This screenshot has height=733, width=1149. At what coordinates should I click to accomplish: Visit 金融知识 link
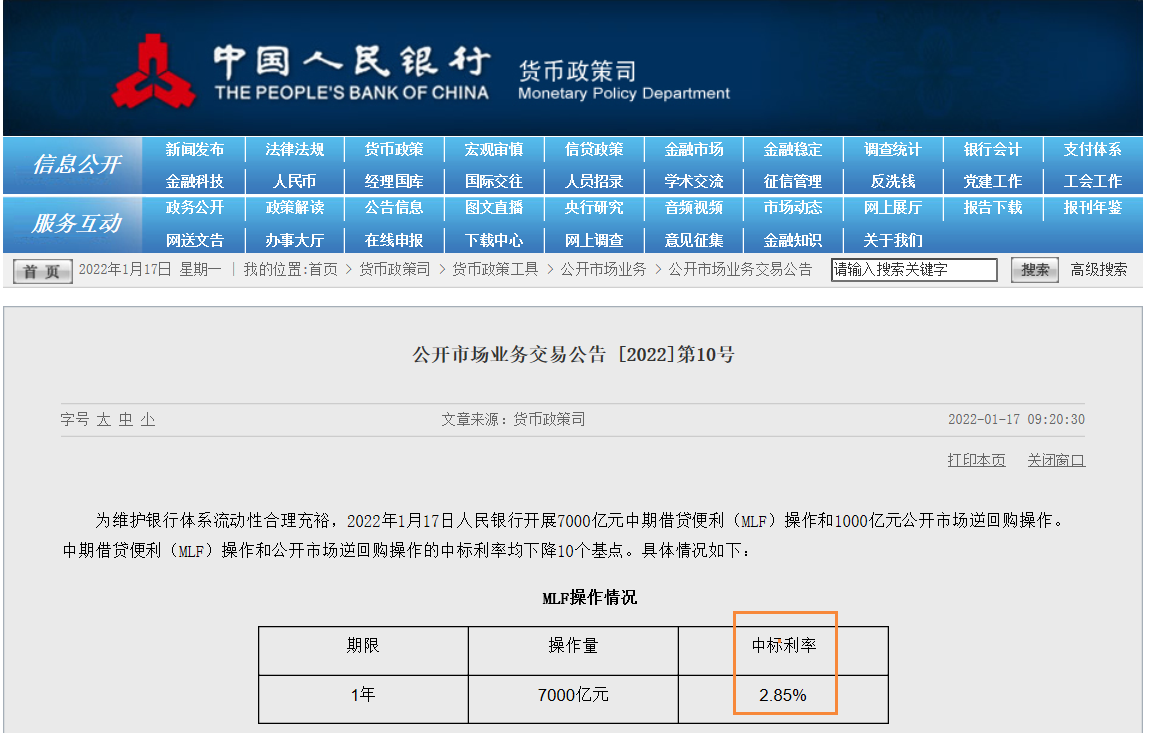tap(793, 240)
